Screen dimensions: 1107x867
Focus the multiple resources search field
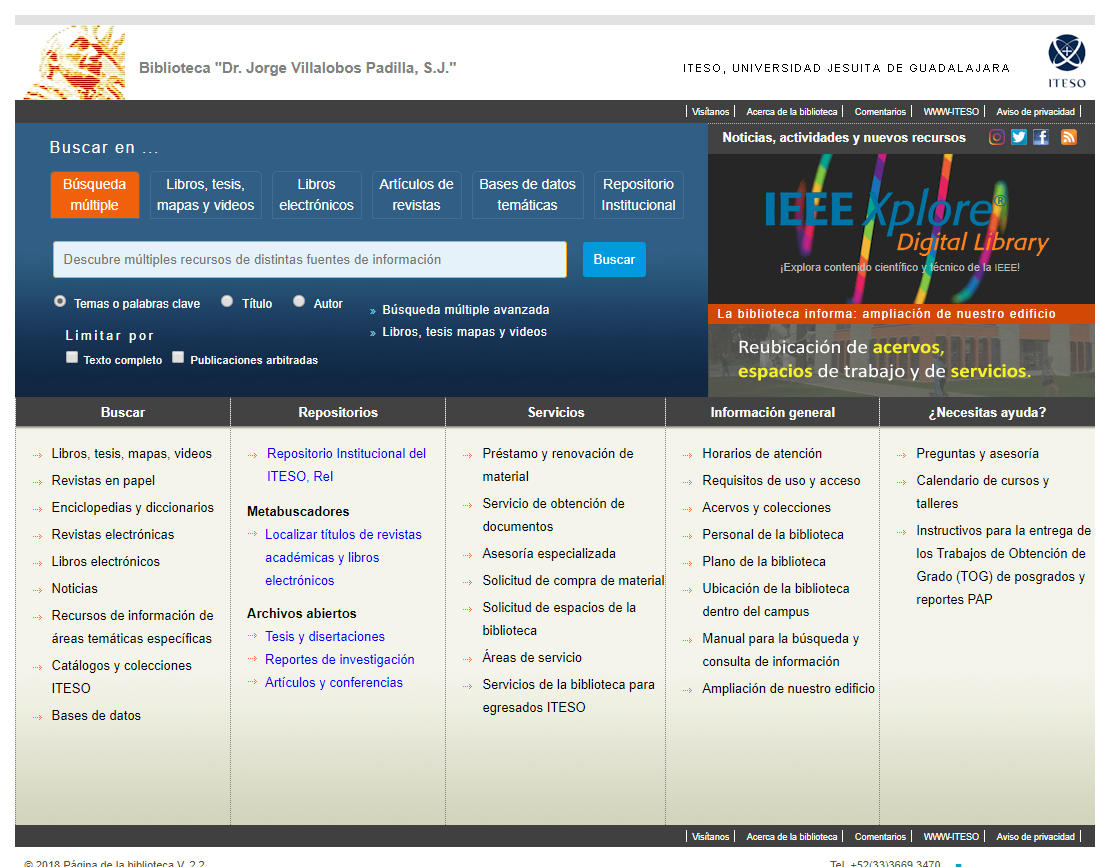point(310,259)
